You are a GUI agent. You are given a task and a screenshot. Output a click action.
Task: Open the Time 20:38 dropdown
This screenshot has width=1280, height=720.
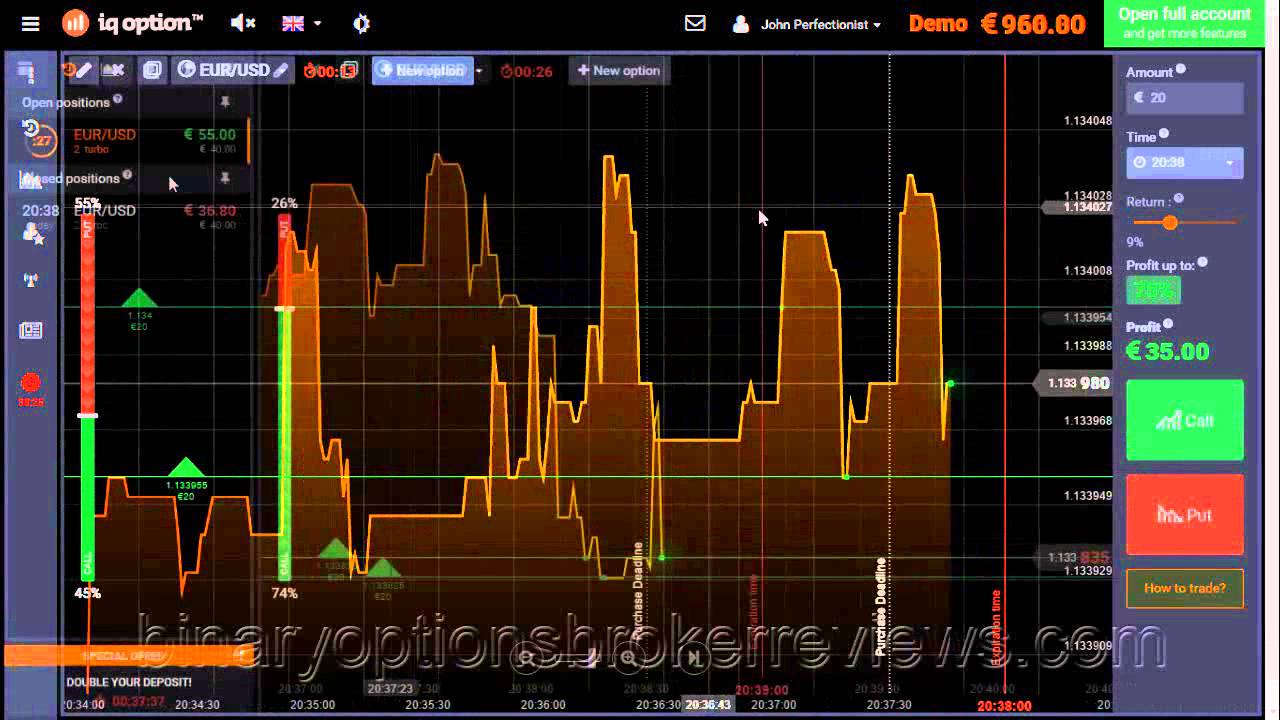pyautogui.click(x=1185, y=162)
